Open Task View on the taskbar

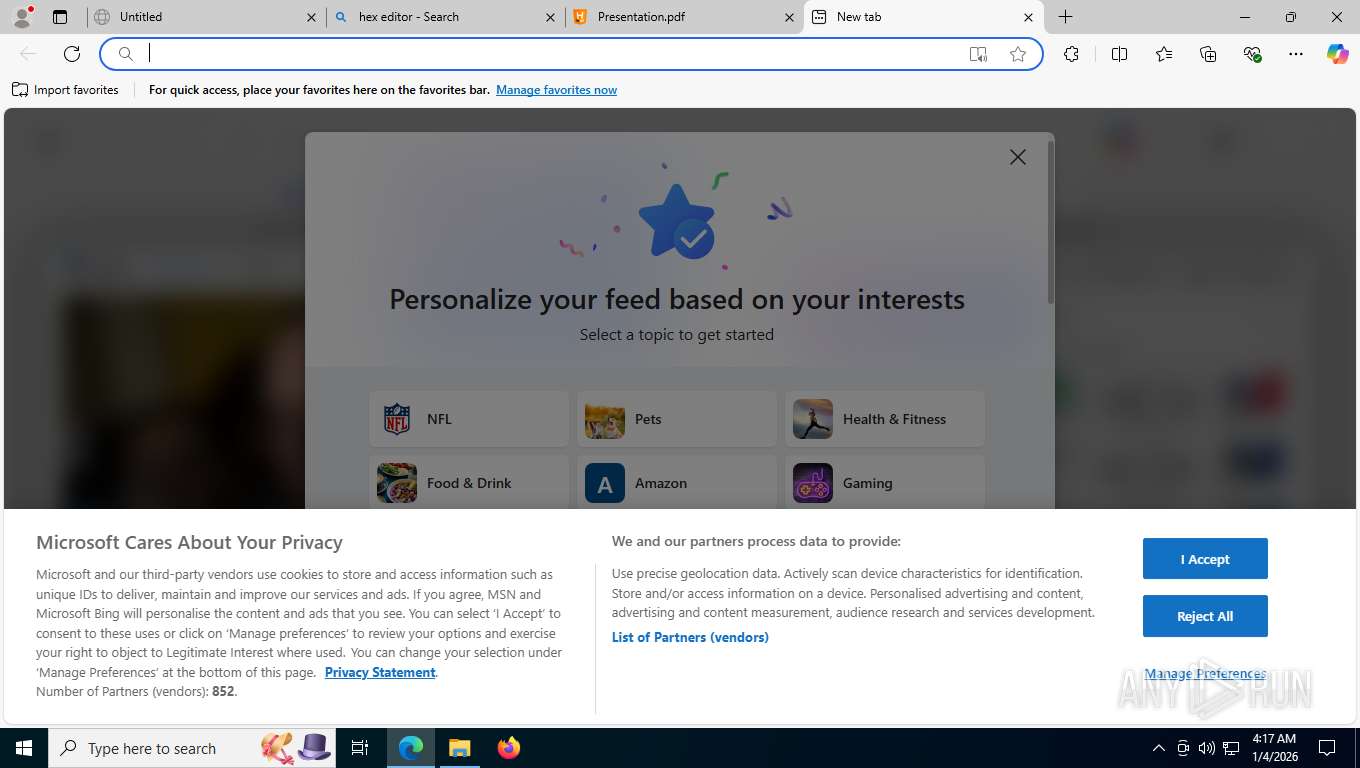click(360, 748)
